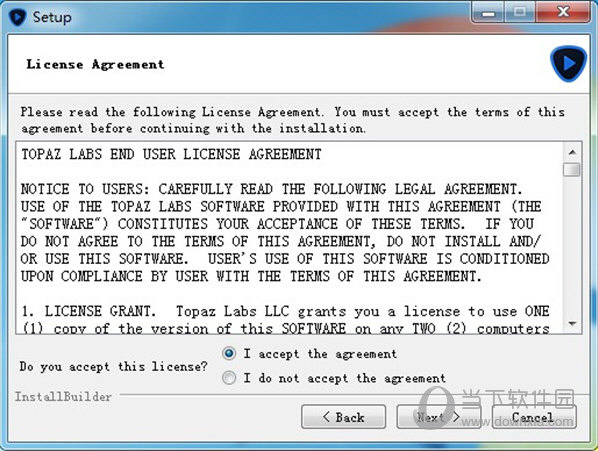Select the "I accept the agreement" radio button
Viewport: 598px width, 451px height.
[229, 353]
